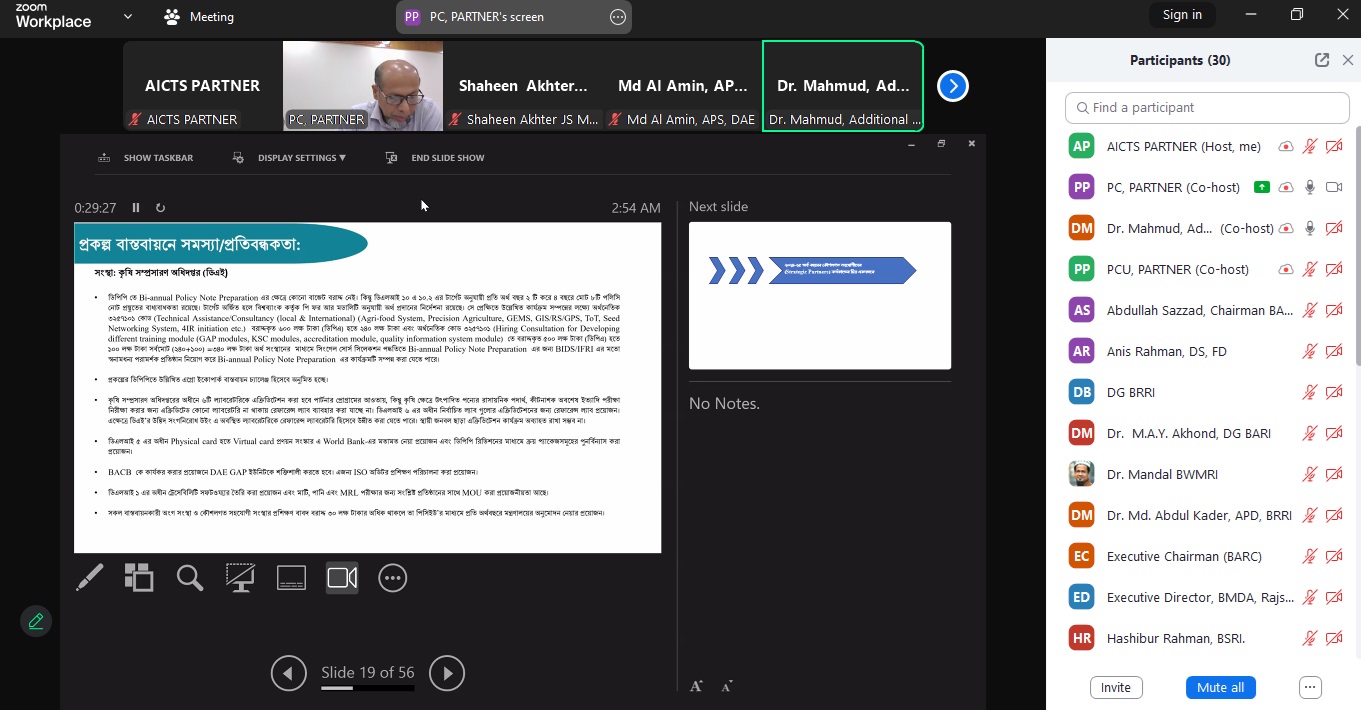
Task: Go to the previous slide arrow
Action: click(x=288, y=673)
